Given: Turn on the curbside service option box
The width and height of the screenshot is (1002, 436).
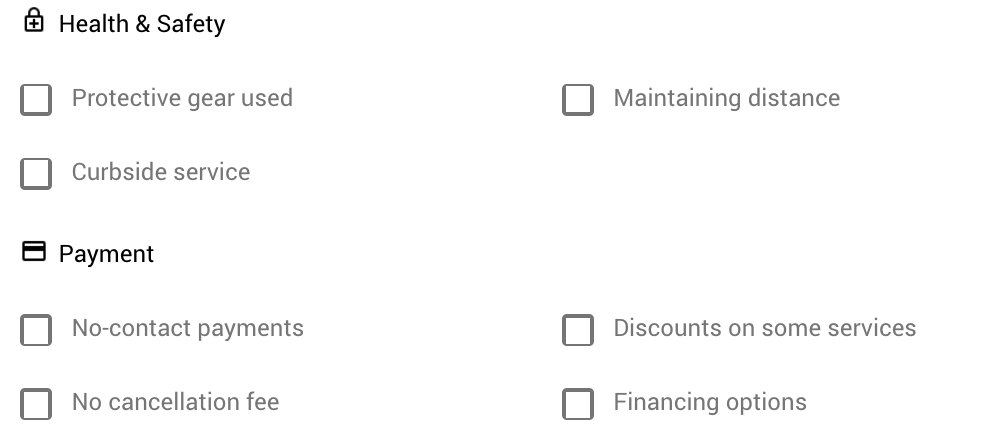Looking at the screenshot, I should pos(36,174).
